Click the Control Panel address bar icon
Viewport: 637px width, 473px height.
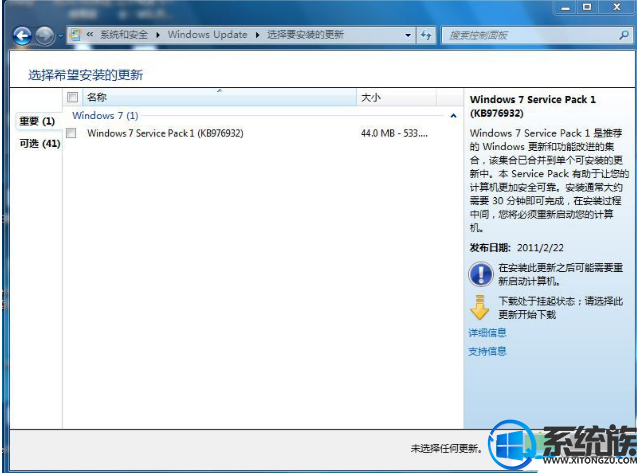tap(76, 35)
